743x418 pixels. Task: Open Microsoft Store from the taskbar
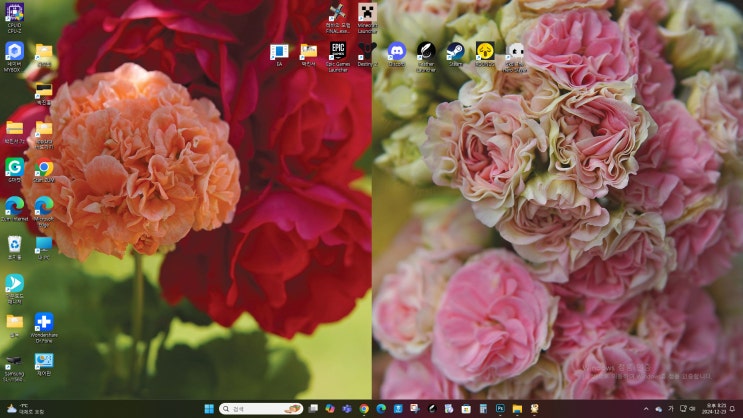[466, 409]
